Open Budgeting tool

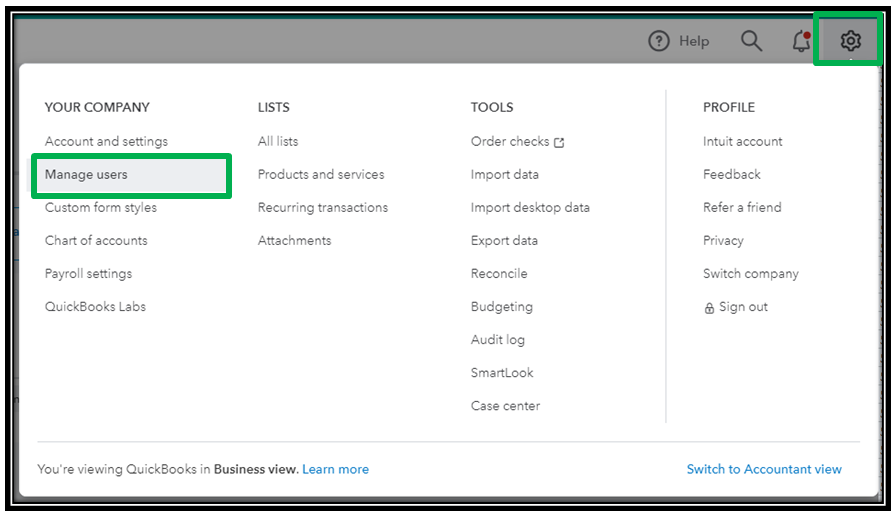502,307
